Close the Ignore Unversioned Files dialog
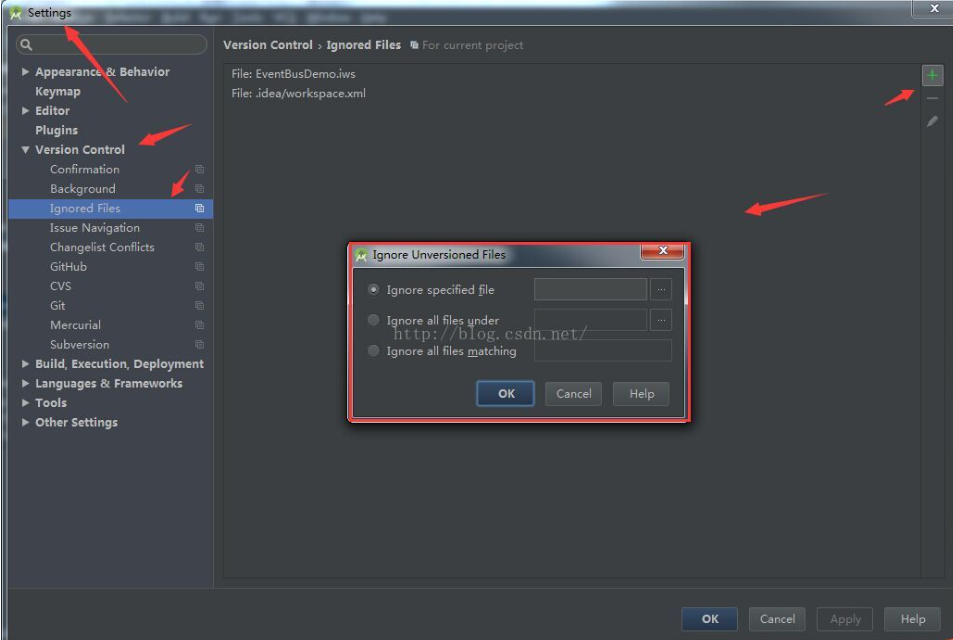This screenshot has height=640, width=953. click(662, 250)
